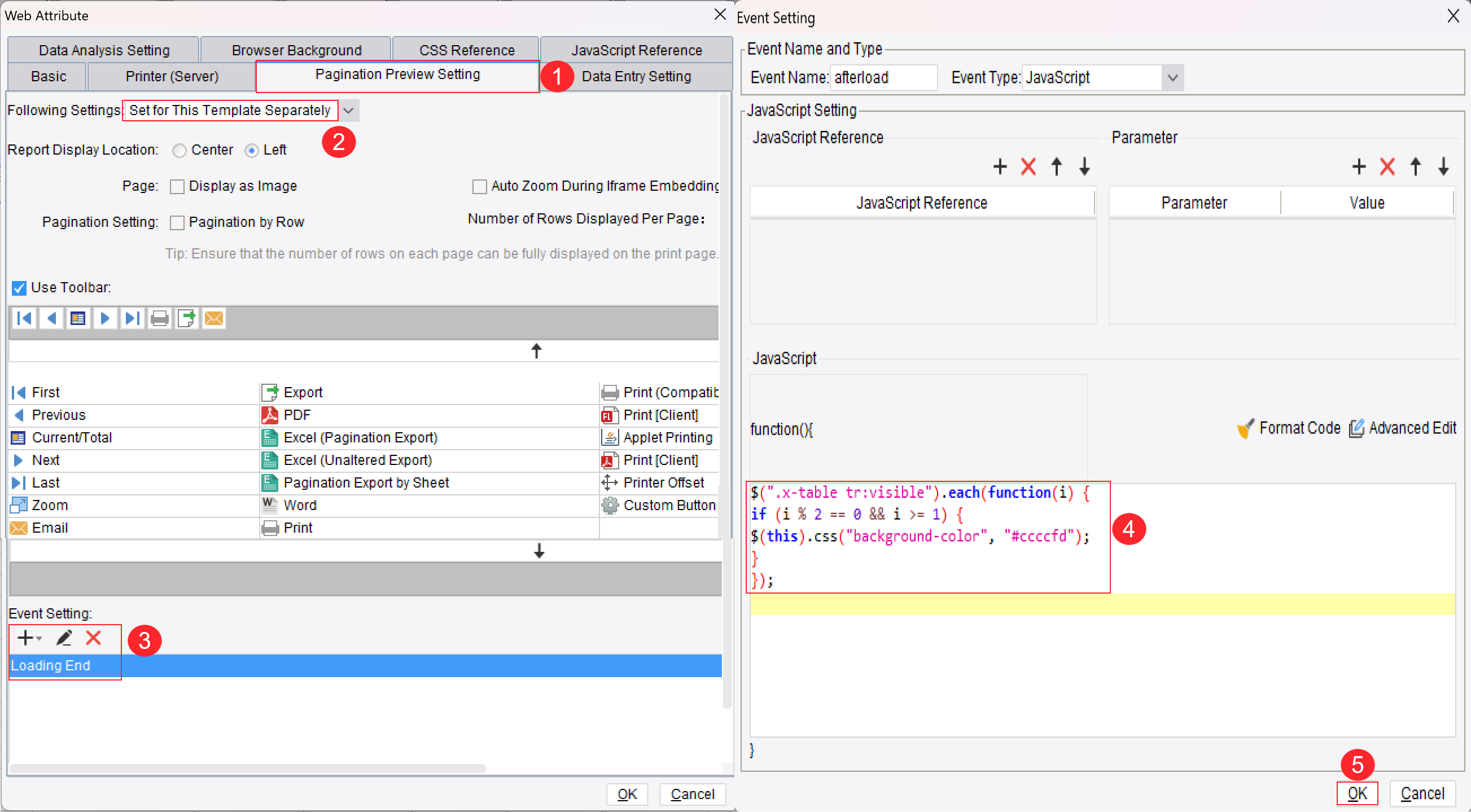Open the Set for This Template Separately dropdown
This screenshot has width=1471, height=812.
tap(349, 110)
